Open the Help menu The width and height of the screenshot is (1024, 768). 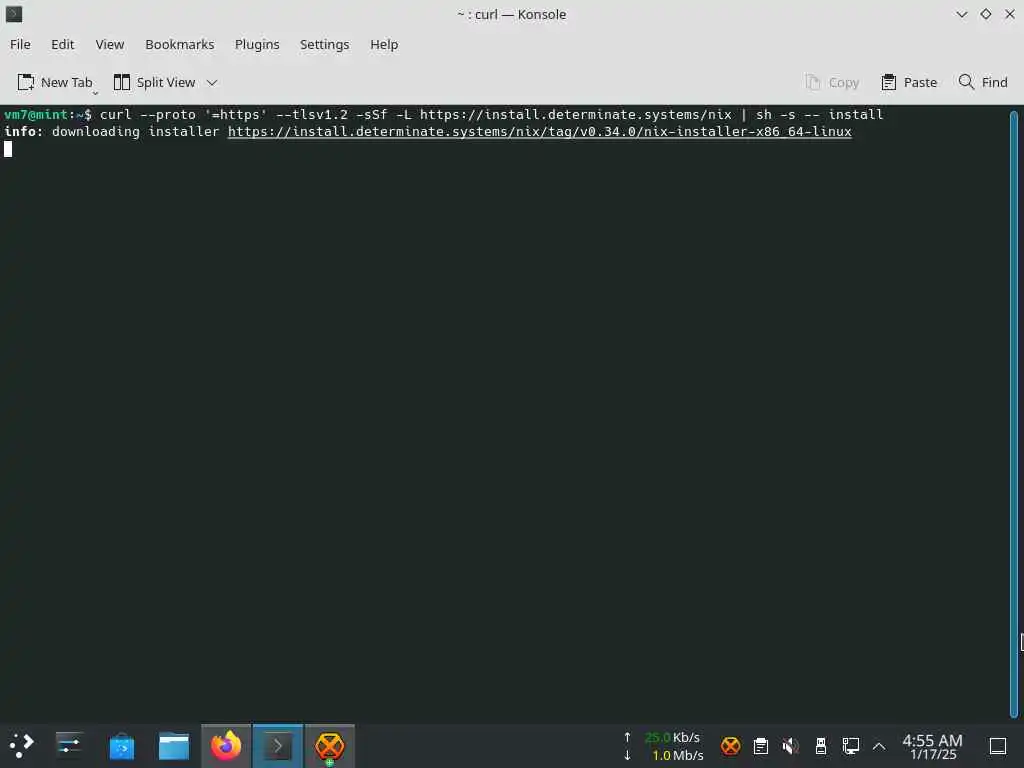click(x=384, y=44)
